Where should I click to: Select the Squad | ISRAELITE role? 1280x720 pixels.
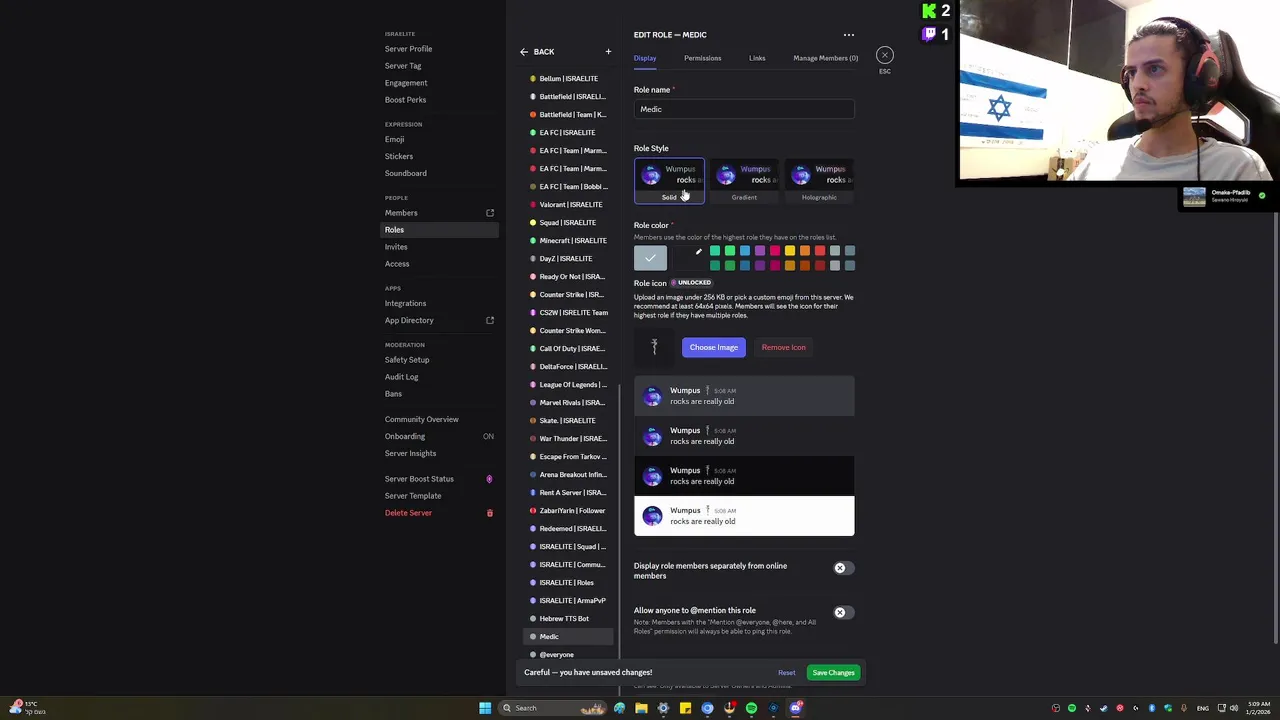[x=568, y=223]
